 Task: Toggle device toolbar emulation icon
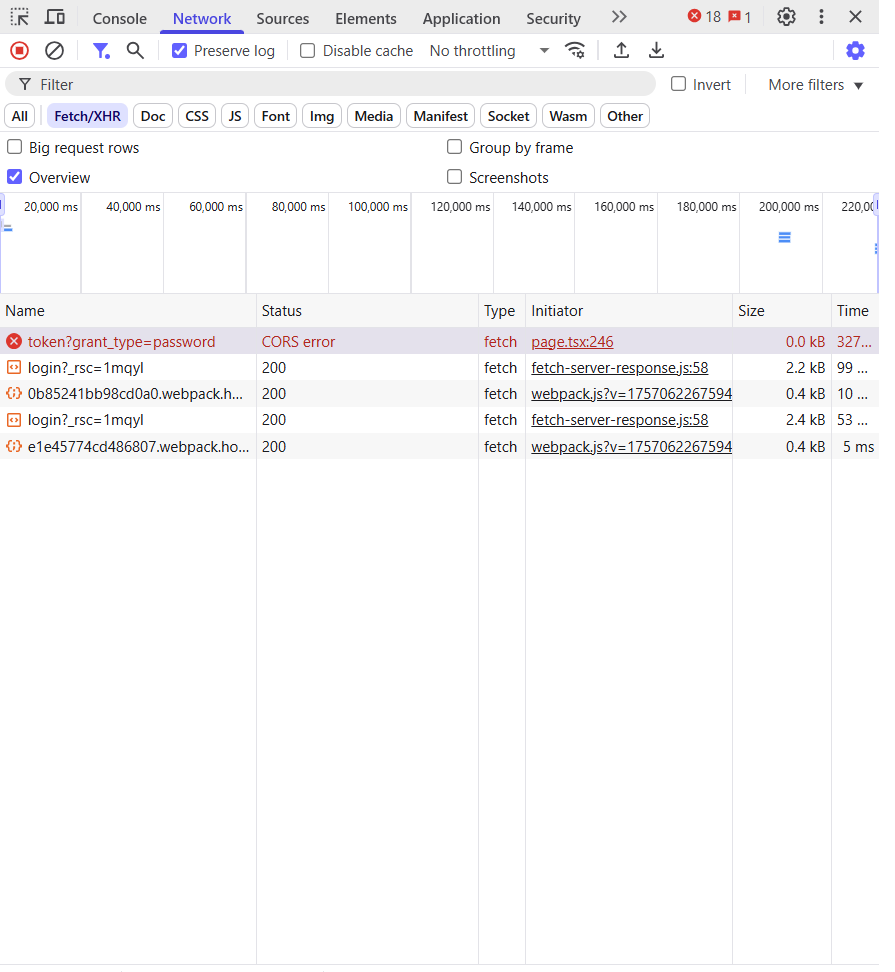coord(55,17)
